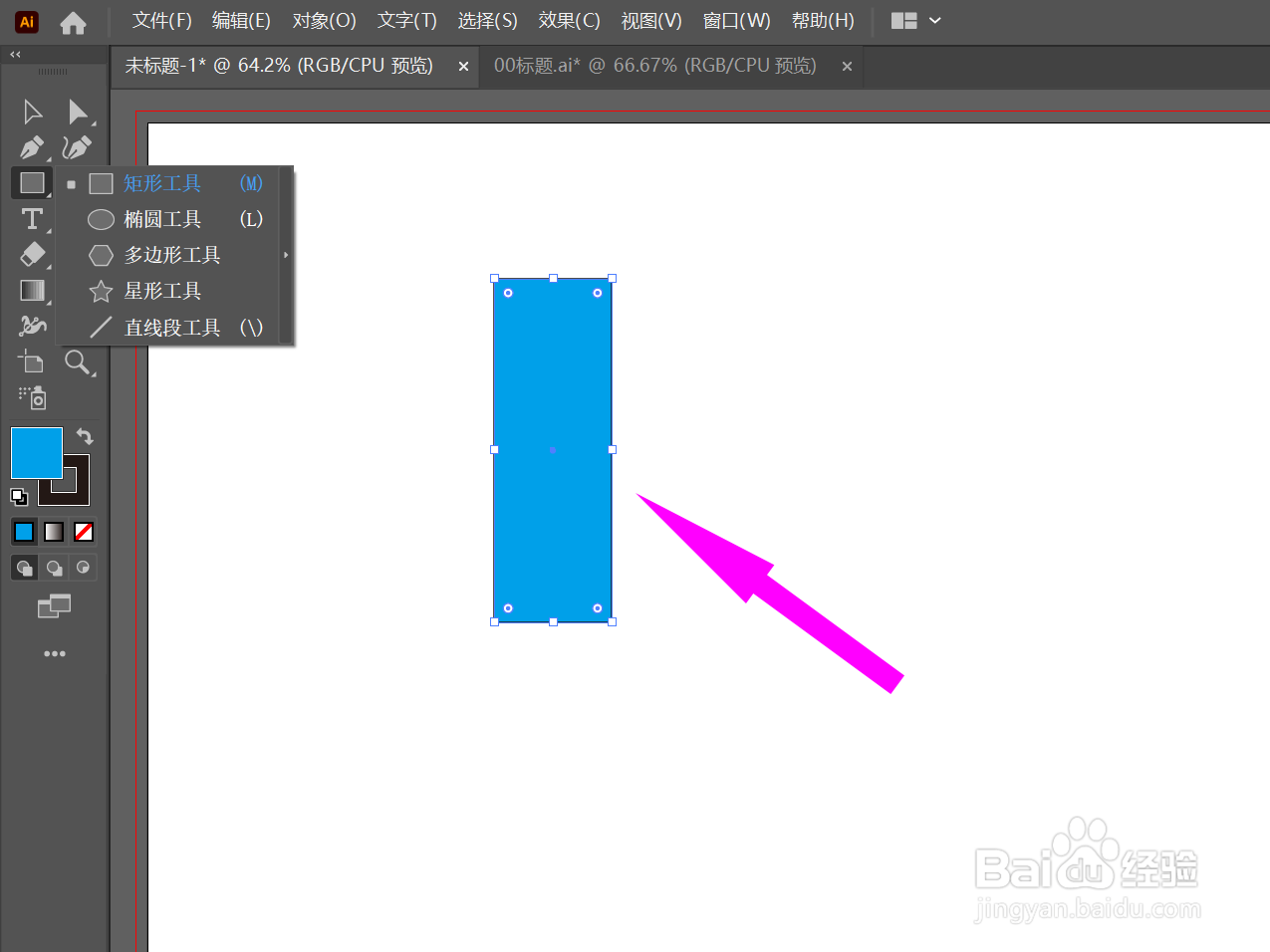Select the Selection tool (black arrow outline)
The height and width of the screenshot is (952, 1270).
[x=32, y=111]
